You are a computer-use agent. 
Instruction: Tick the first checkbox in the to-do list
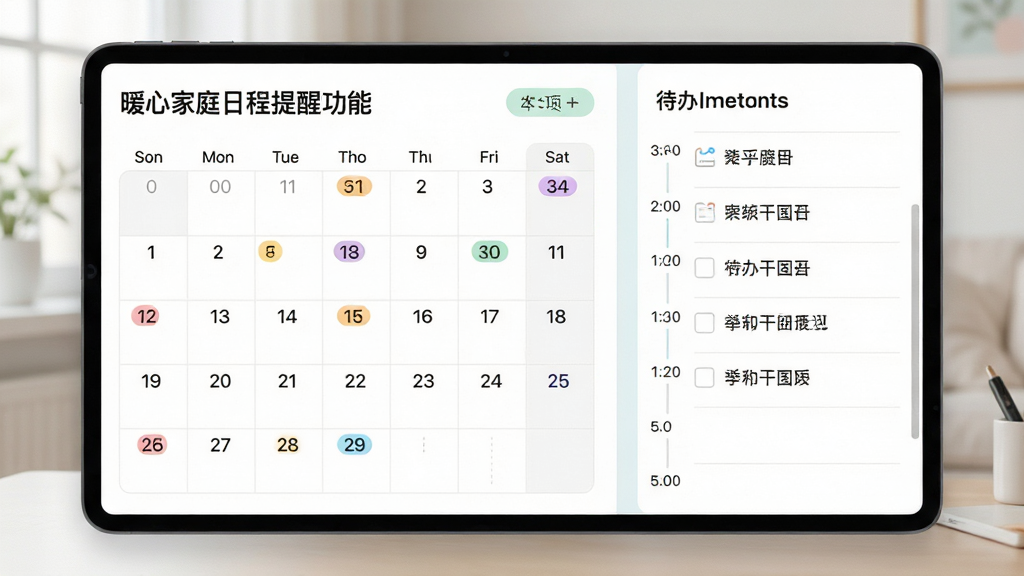coord(704,268)
